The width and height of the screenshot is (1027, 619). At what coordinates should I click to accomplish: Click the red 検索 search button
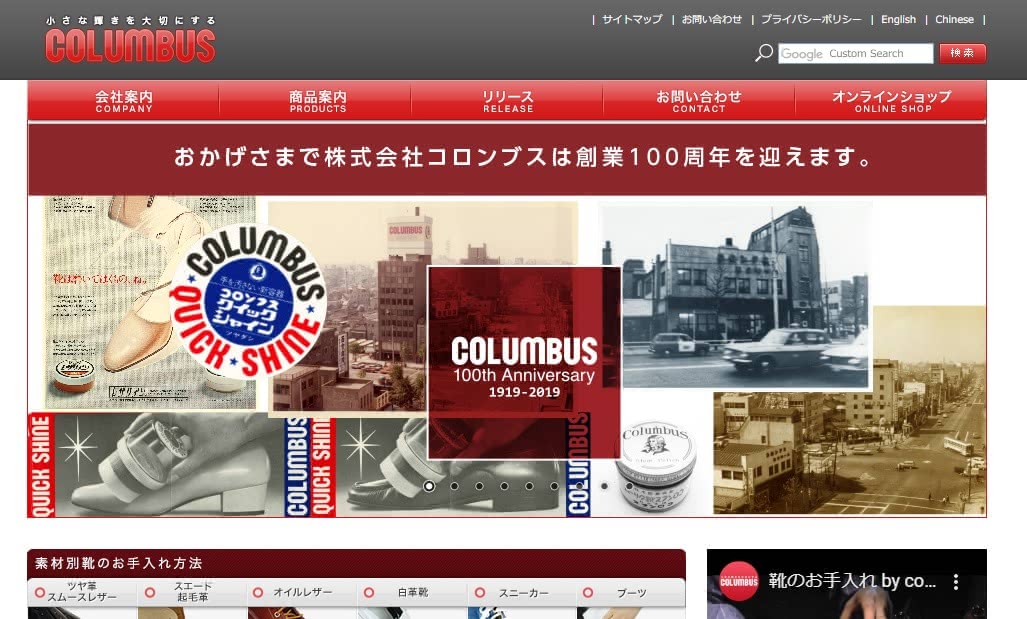[x=962, y=53]
